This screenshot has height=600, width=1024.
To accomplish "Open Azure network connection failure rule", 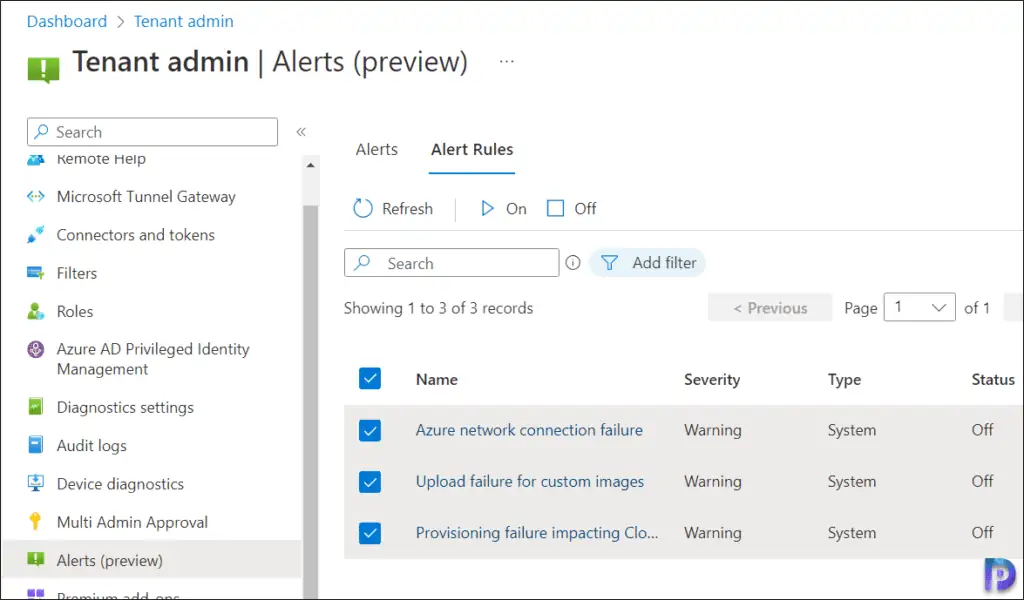I will (529, 430).
